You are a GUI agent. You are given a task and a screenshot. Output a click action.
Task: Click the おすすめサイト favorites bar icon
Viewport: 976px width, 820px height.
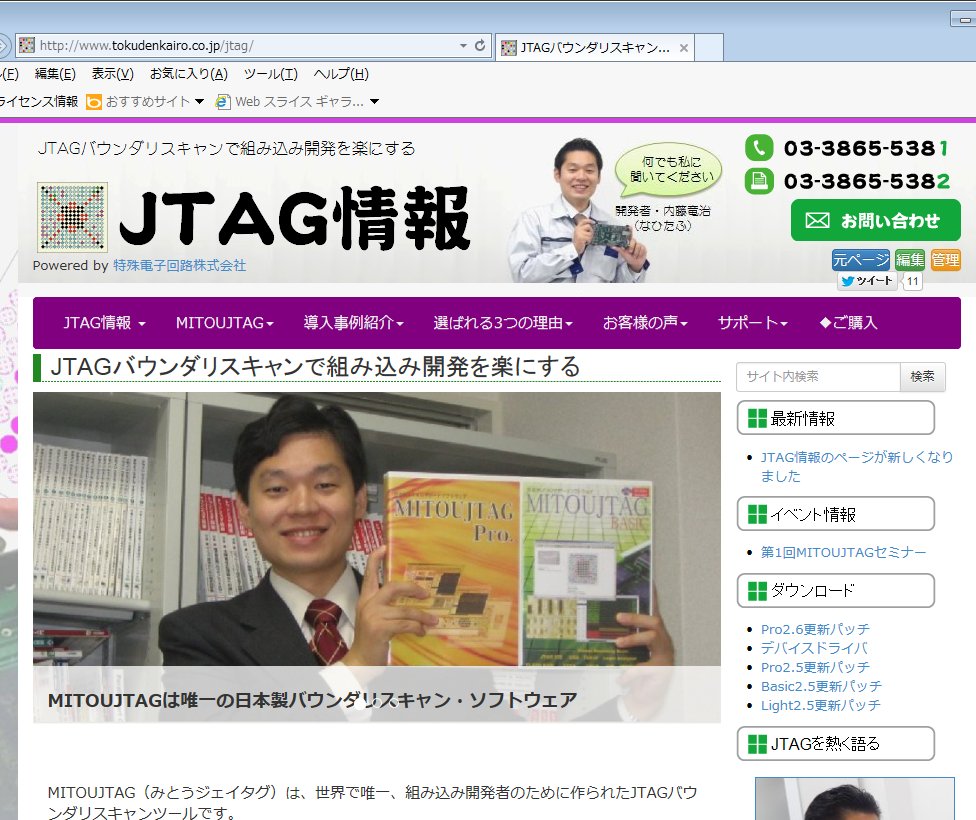click(x=94, y=101)
